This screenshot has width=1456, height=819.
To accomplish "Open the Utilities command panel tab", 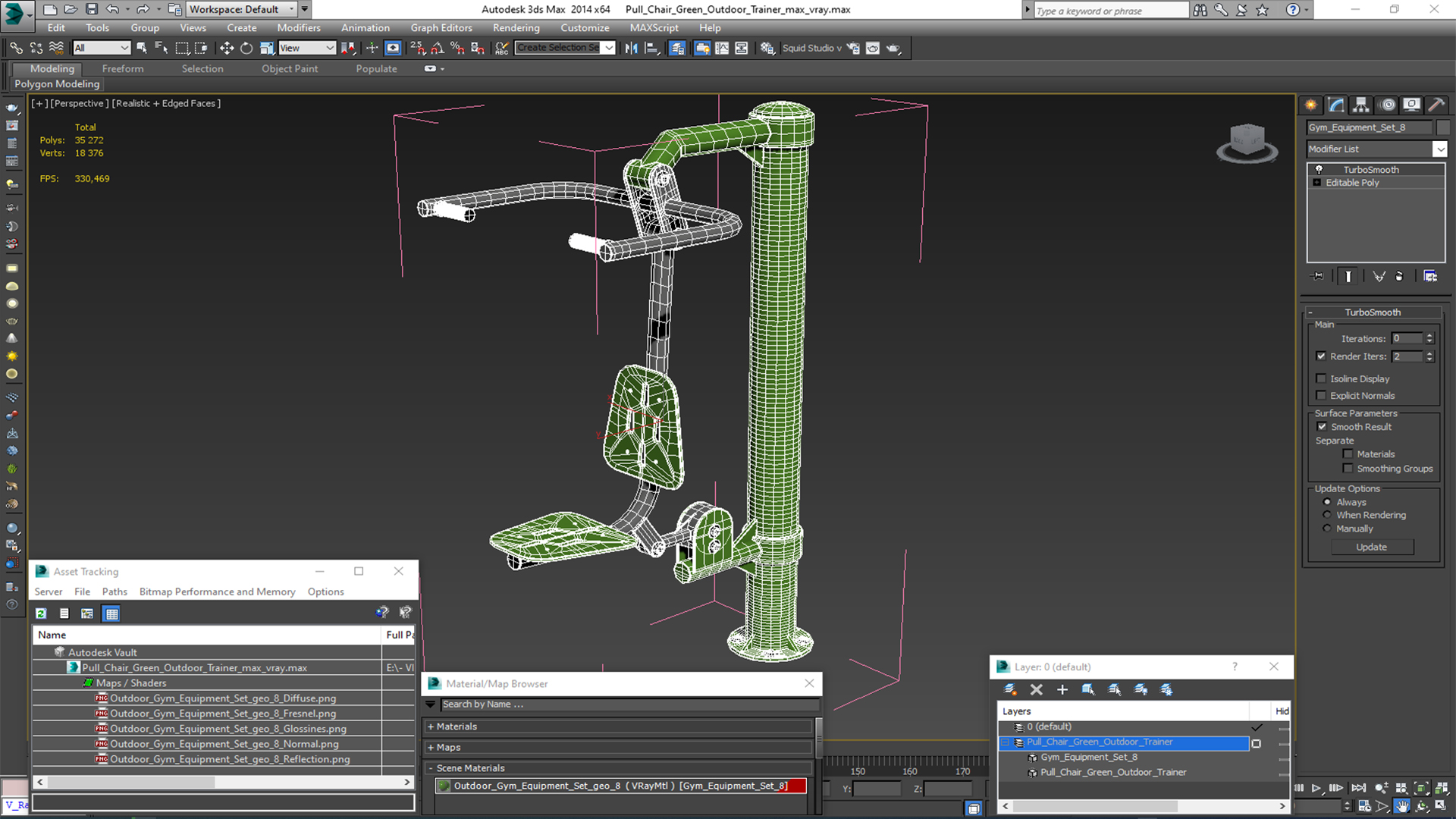I will 1436,105.
